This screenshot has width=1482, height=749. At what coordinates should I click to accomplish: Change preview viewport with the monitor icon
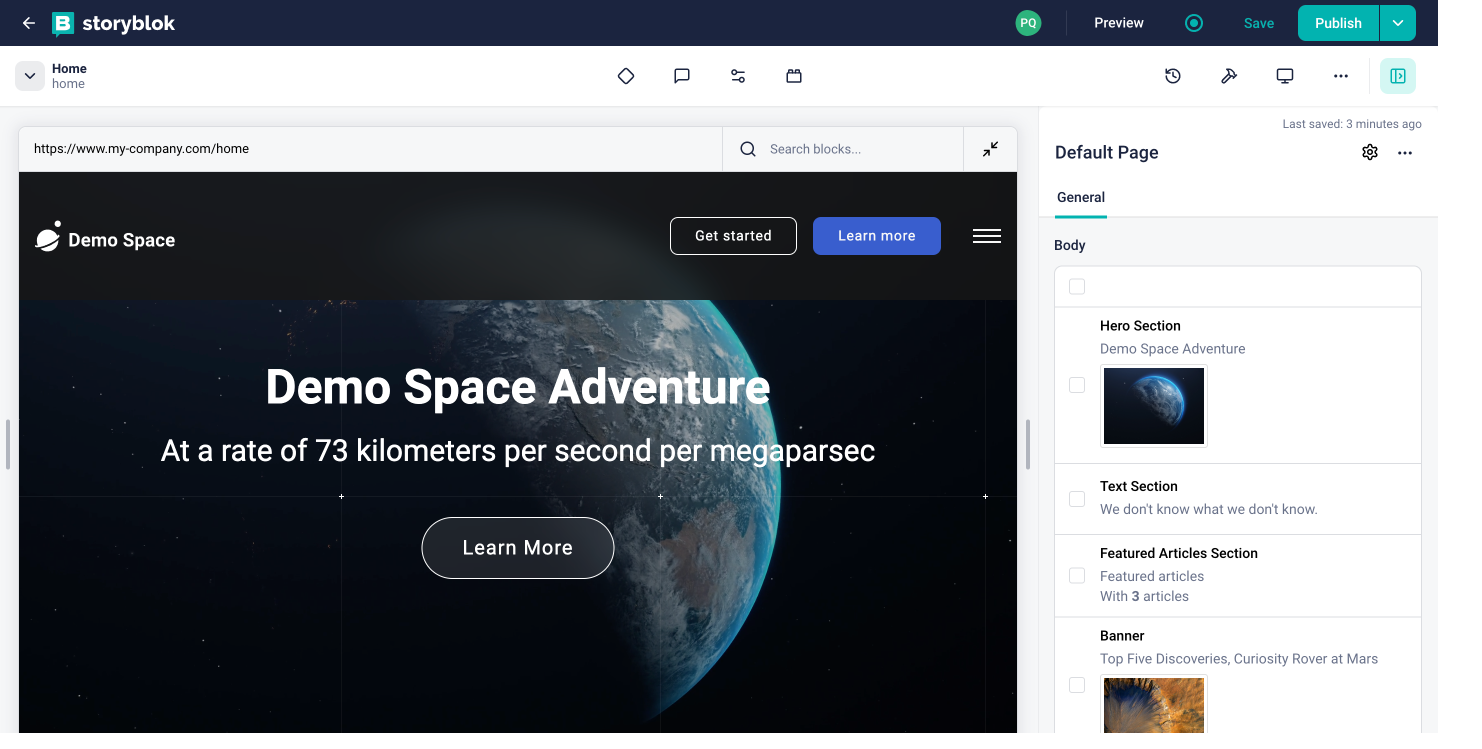(1284, 75)
